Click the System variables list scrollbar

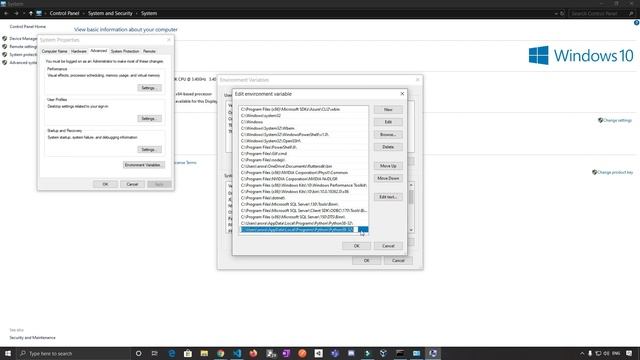411,208
